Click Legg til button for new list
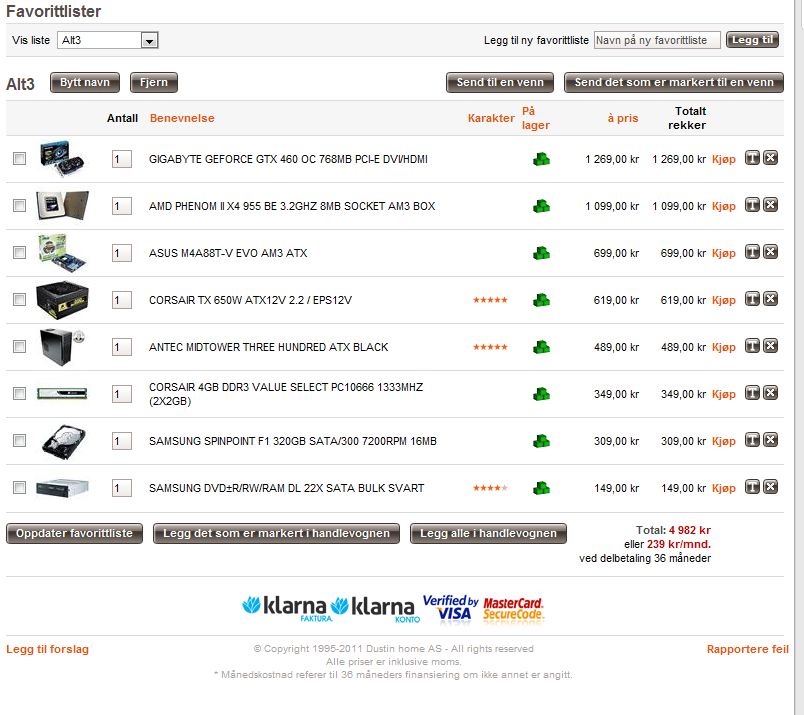 coord(752,40)
